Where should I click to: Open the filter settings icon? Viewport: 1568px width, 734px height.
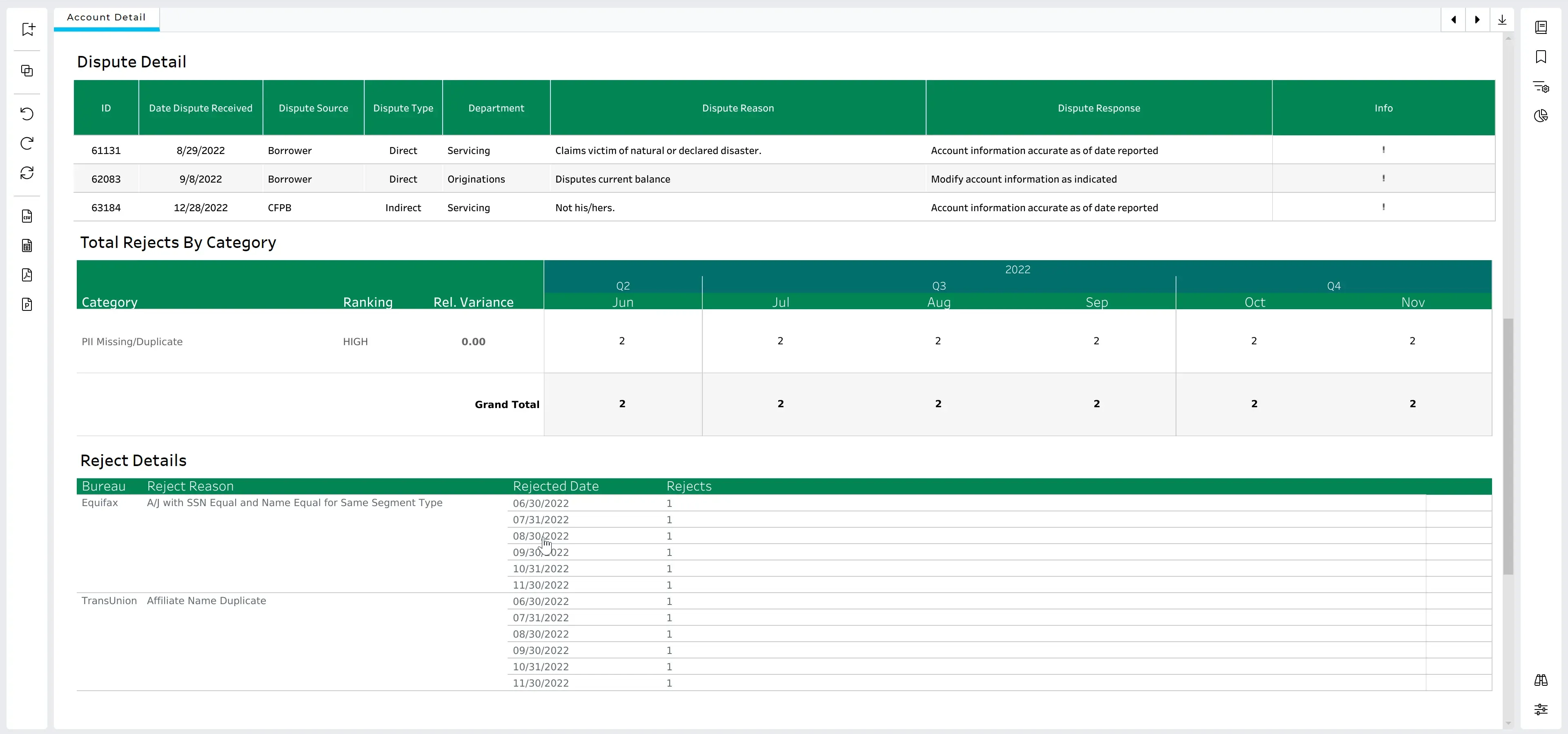coord(1541,87)
